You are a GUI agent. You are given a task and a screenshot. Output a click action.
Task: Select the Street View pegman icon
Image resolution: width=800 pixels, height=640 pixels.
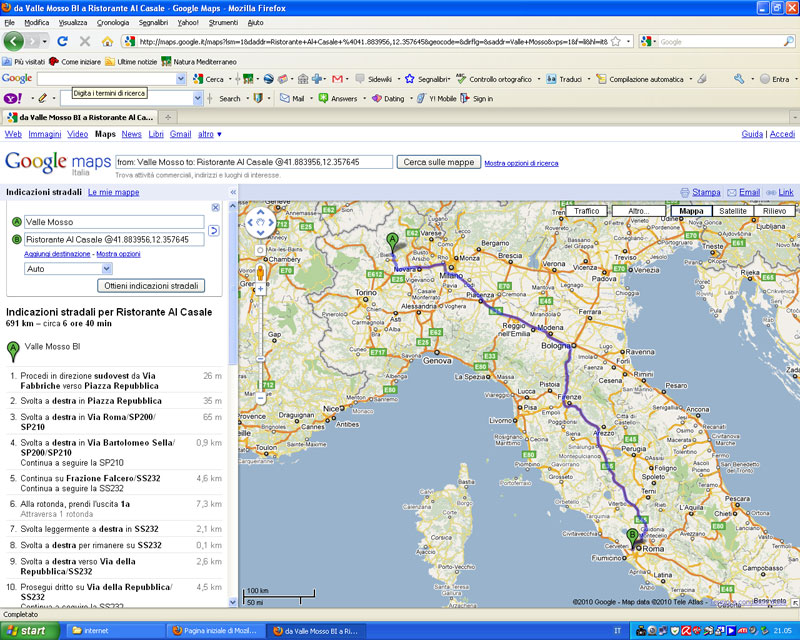click(260, 273)
